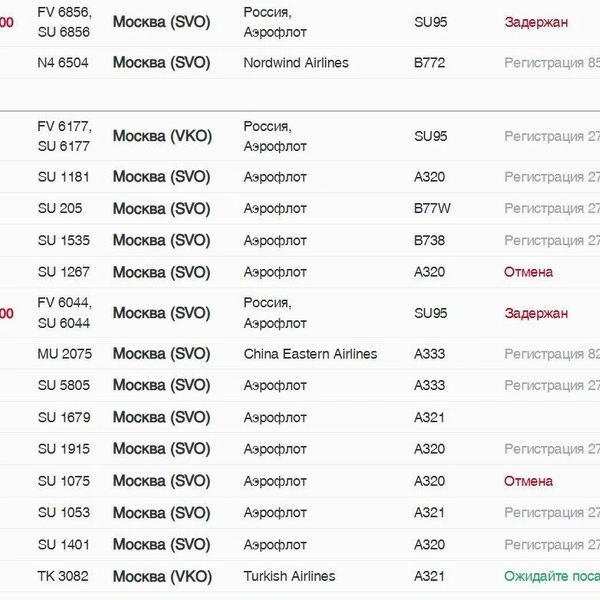Click Ожидайте посадки status for TK 3082

click(552, 576)
